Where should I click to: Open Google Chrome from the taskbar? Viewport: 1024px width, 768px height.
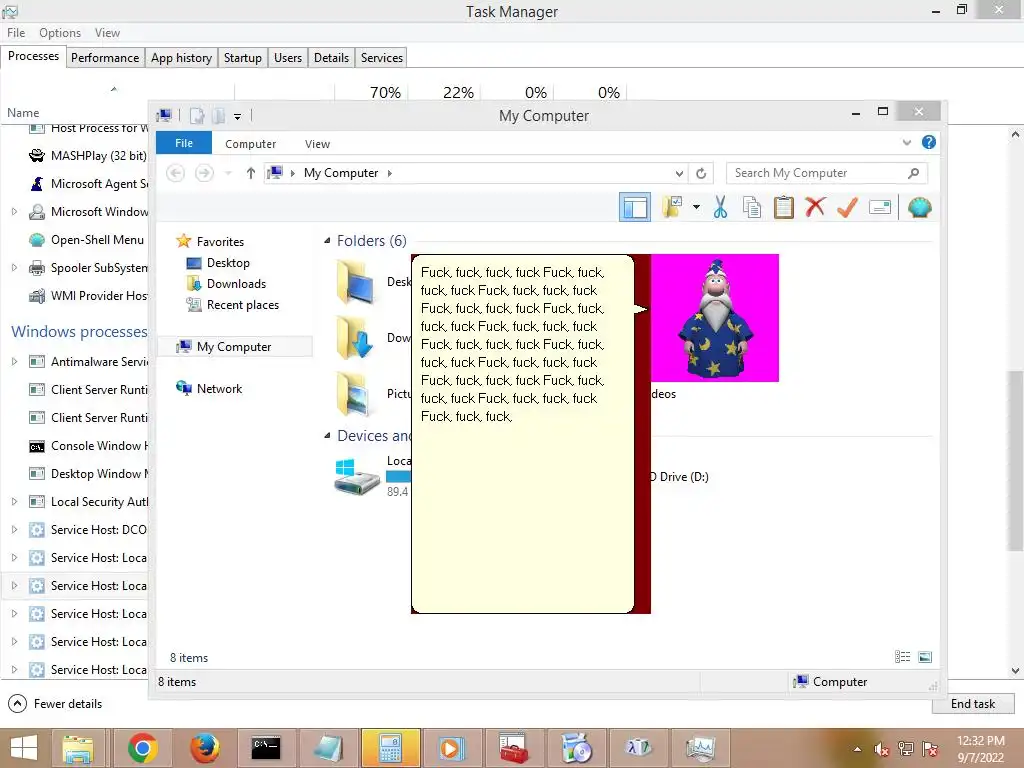[142, 748]
